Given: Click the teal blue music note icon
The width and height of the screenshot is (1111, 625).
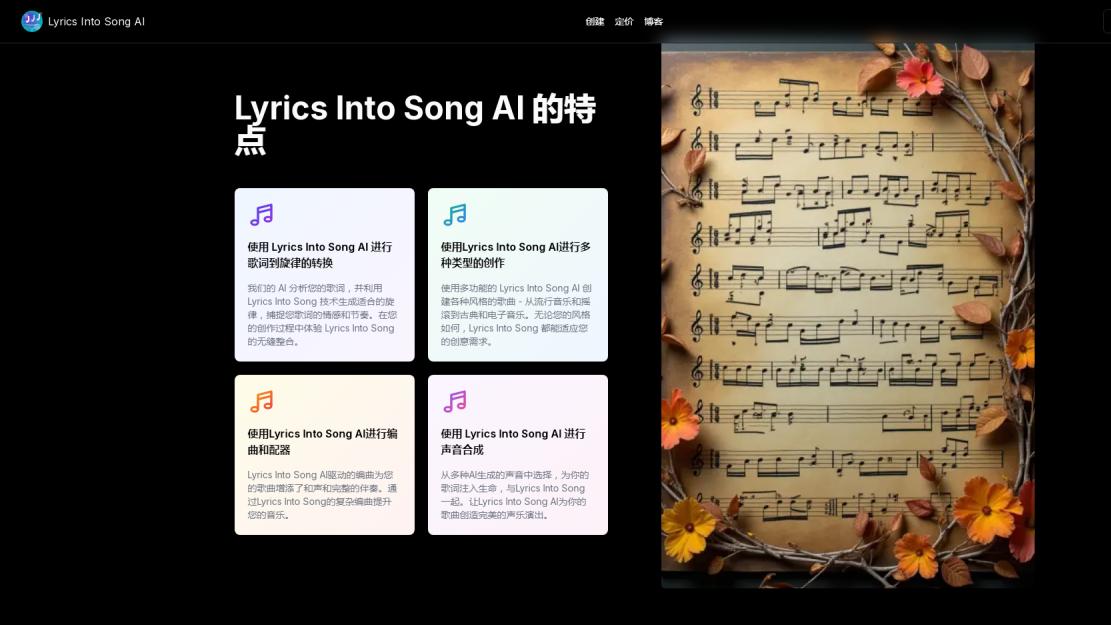Looking at the screenshot, I should click(x=455, y=215).
